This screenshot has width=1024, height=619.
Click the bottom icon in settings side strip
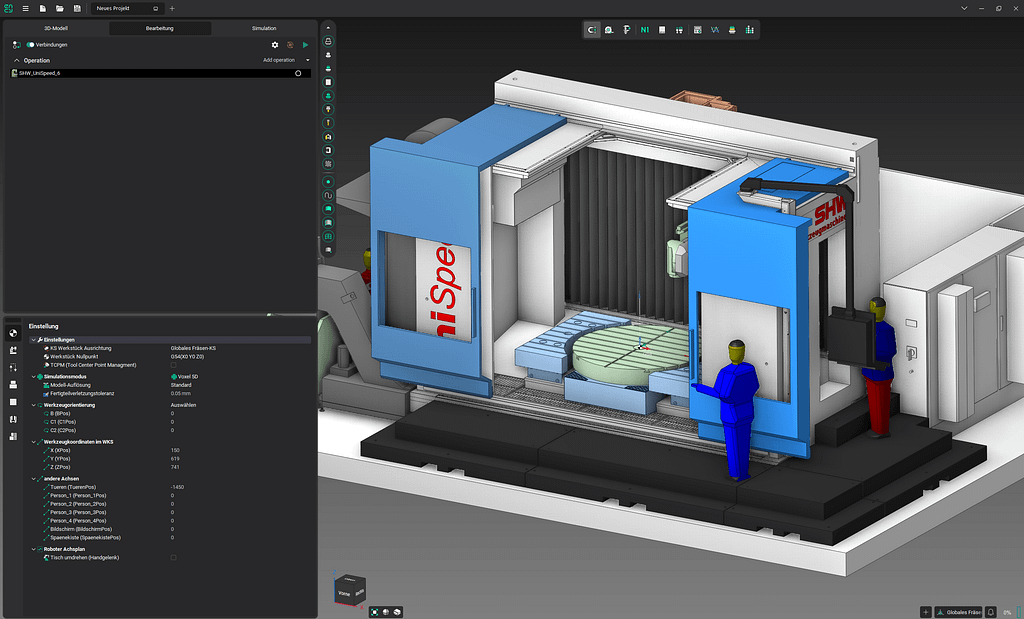pyautogui.click(x=13, y=436)
